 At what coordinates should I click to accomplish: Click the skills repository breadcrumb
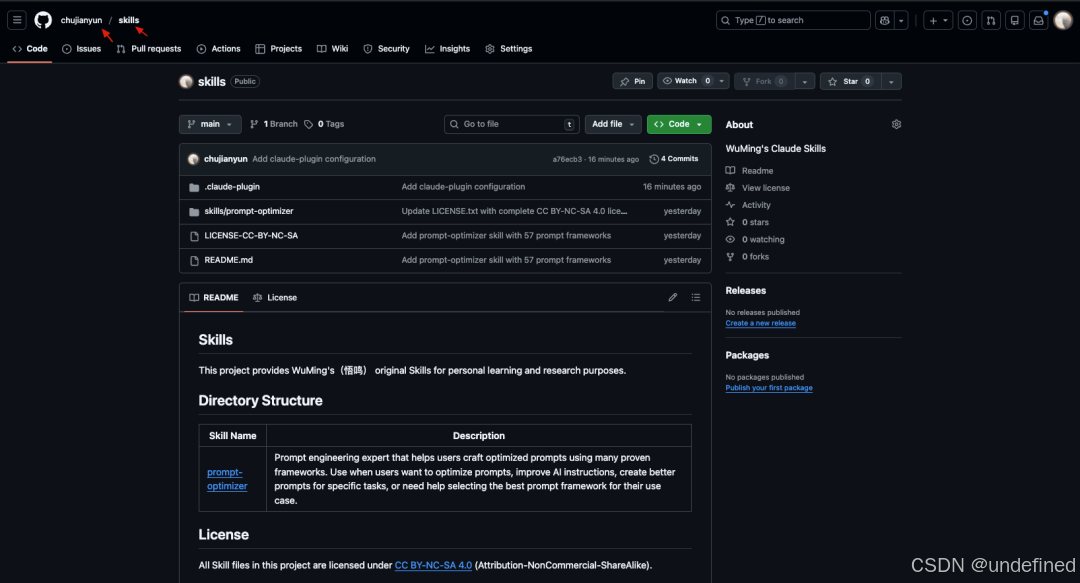pos(128,20)
